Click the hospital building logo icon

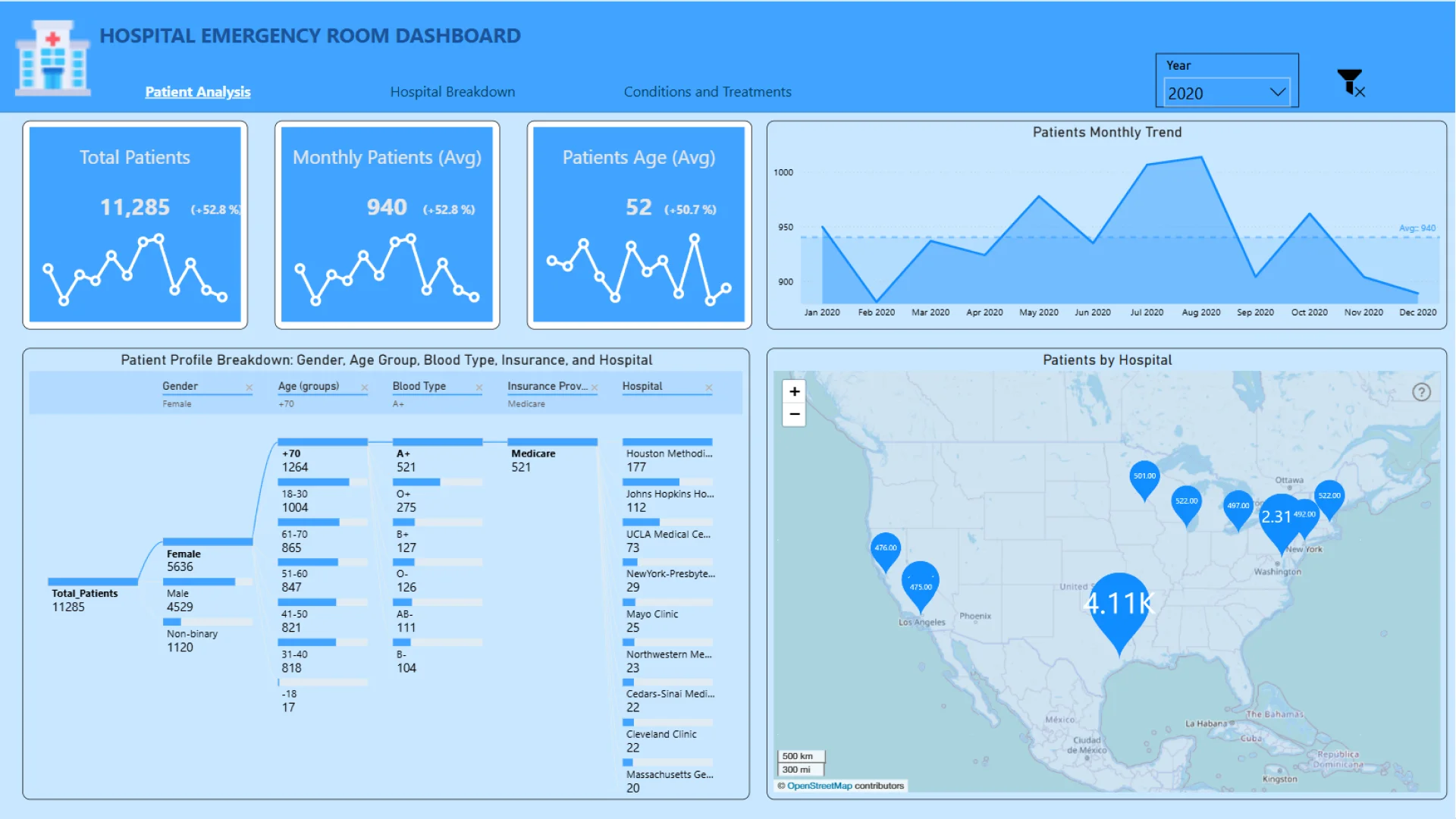point(52,59)
